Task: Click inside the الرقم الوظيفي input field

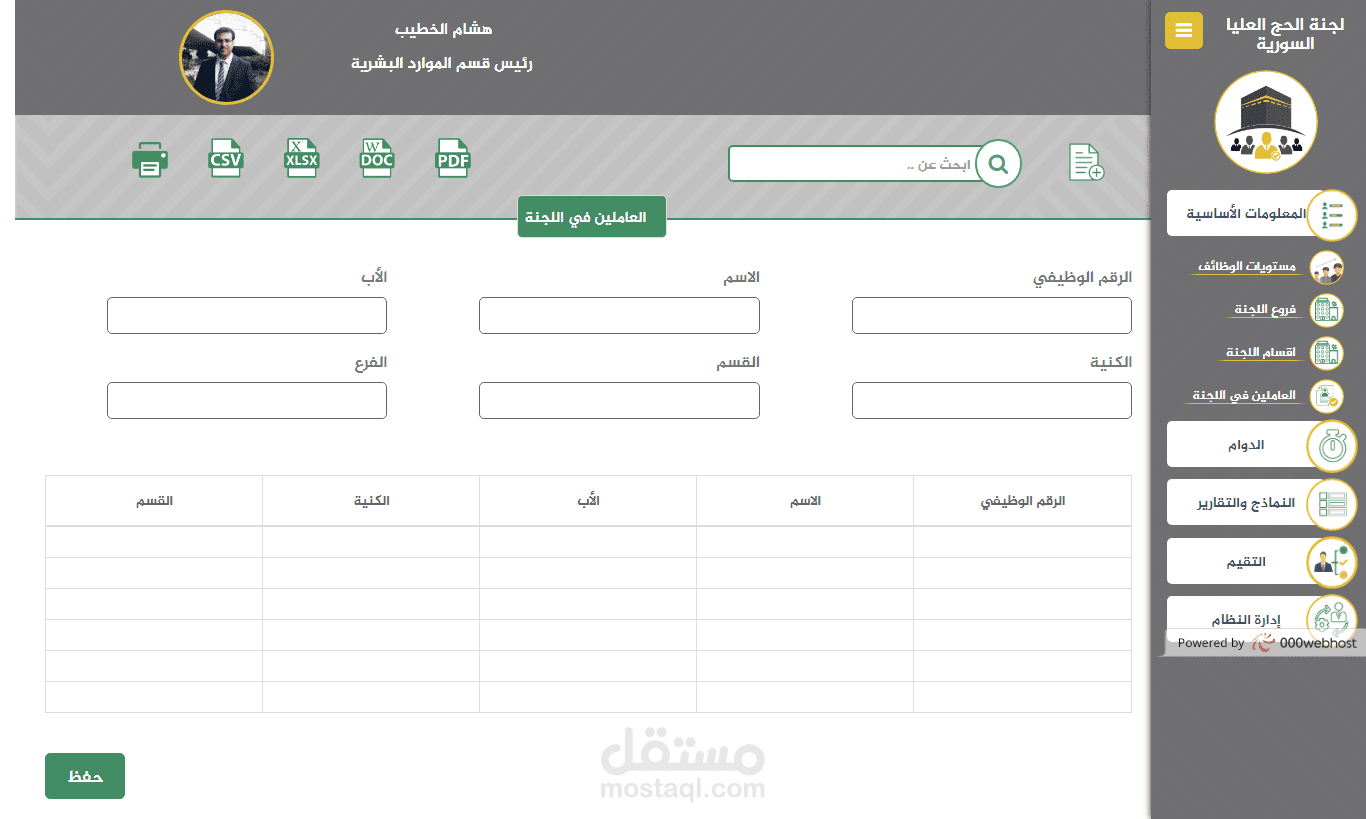Action: point(991,315)
